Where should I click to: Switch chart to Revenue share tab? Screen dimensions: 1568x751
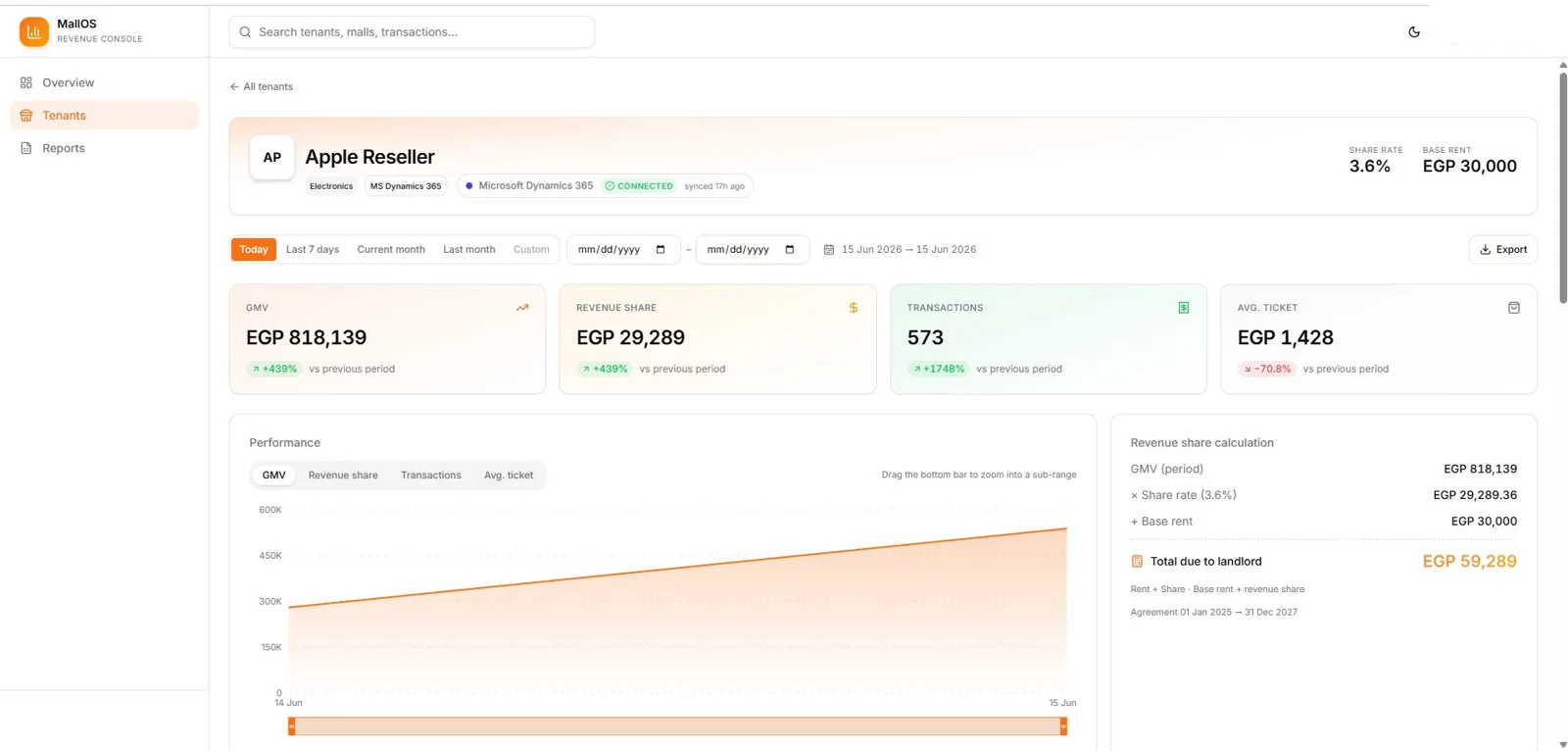click(x=343, y=475)
